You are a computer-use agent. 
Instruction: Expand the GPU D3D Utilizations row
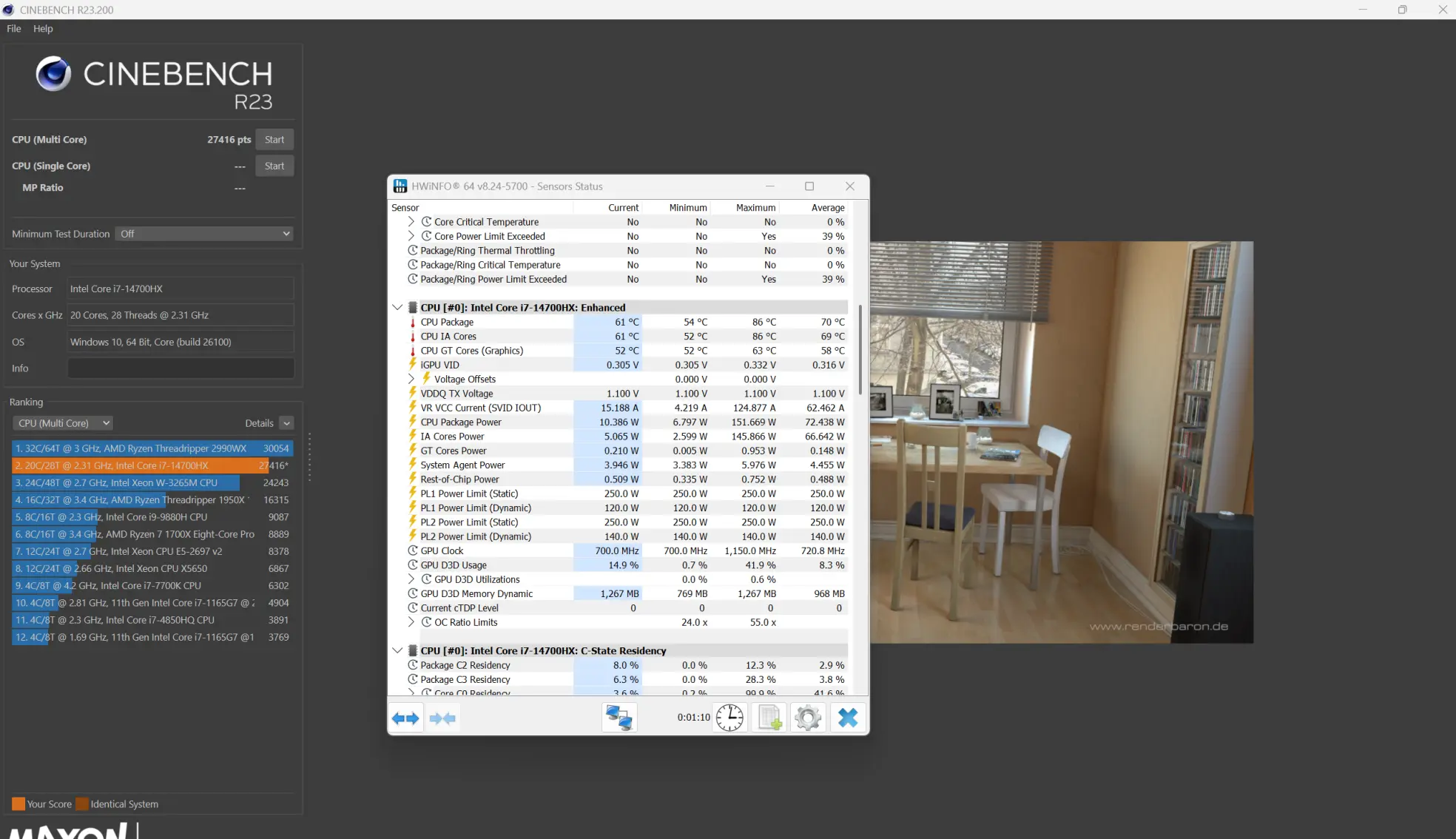pyautogui.click(x=411, y=579)
